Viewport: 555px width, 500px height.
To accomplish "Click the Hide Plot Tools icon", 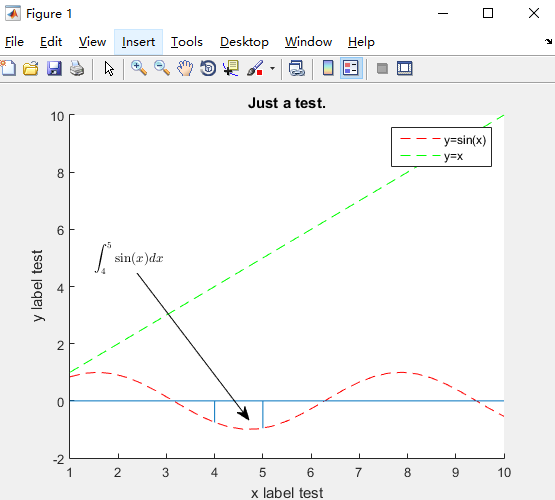I will click(x=382, y=68).
